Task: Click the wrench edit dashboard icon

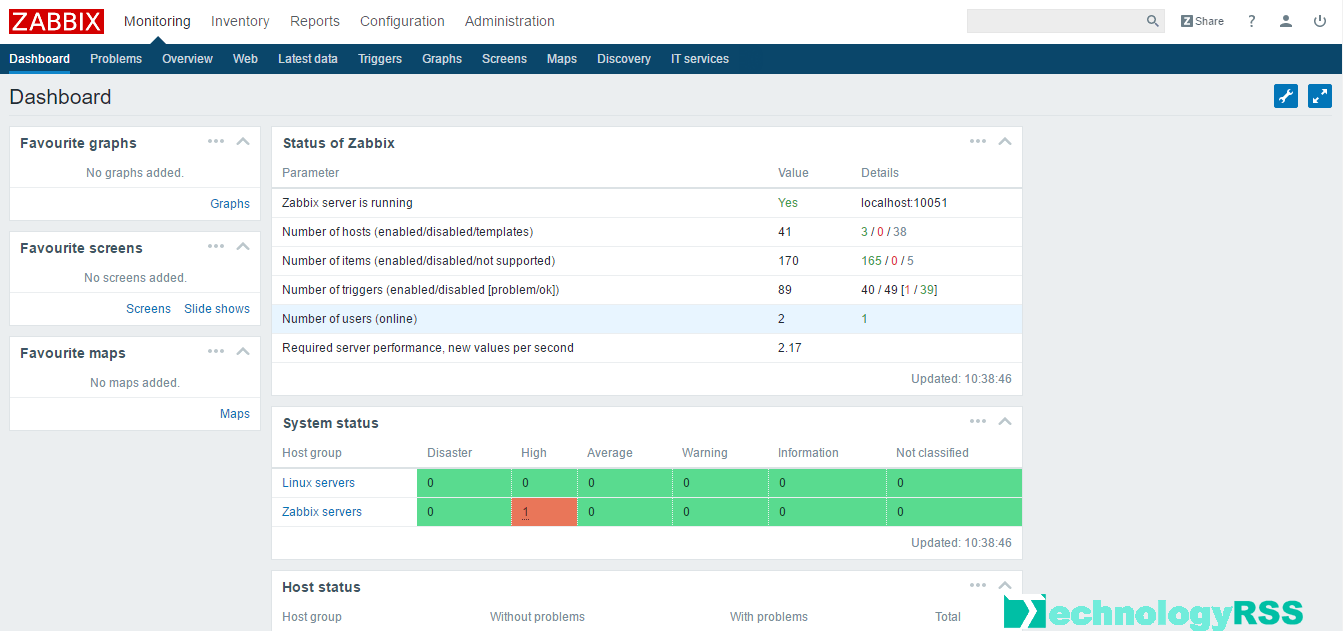Action: (x=1286, y=96)
